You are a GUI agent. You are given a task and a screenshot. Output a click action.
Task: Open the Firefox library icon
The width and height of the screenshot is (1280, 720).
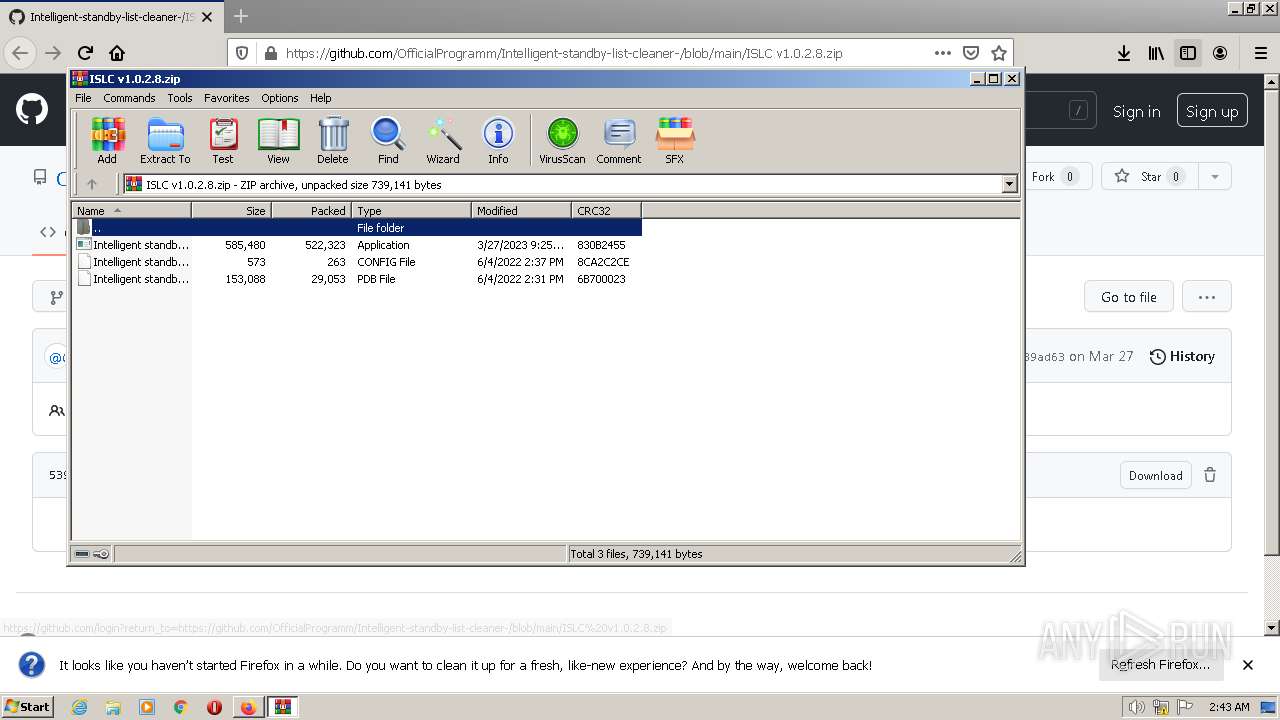tap(1156, 53)
